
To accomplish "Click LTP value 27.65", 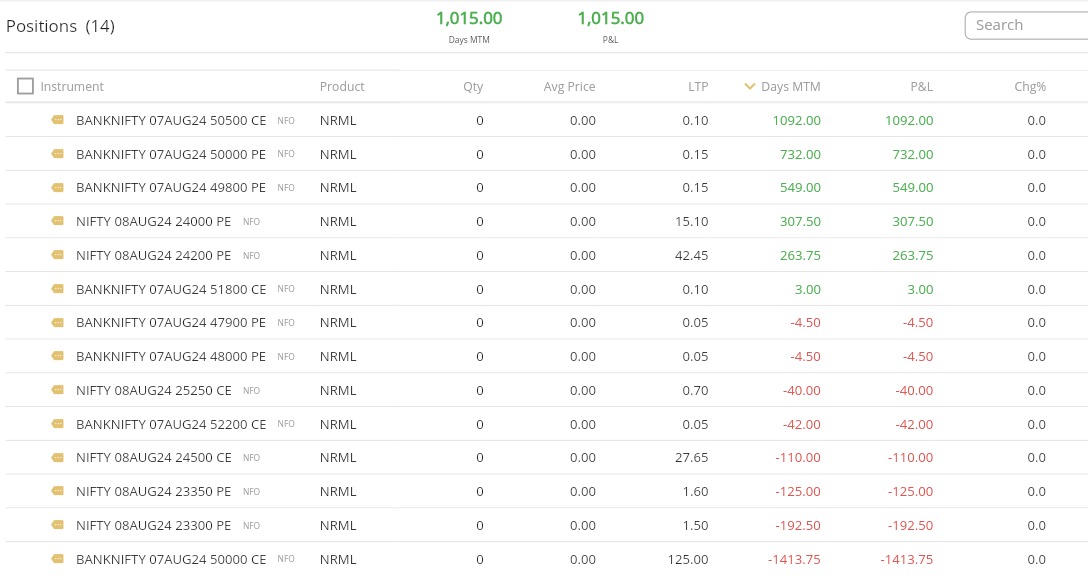I will 691,457.
